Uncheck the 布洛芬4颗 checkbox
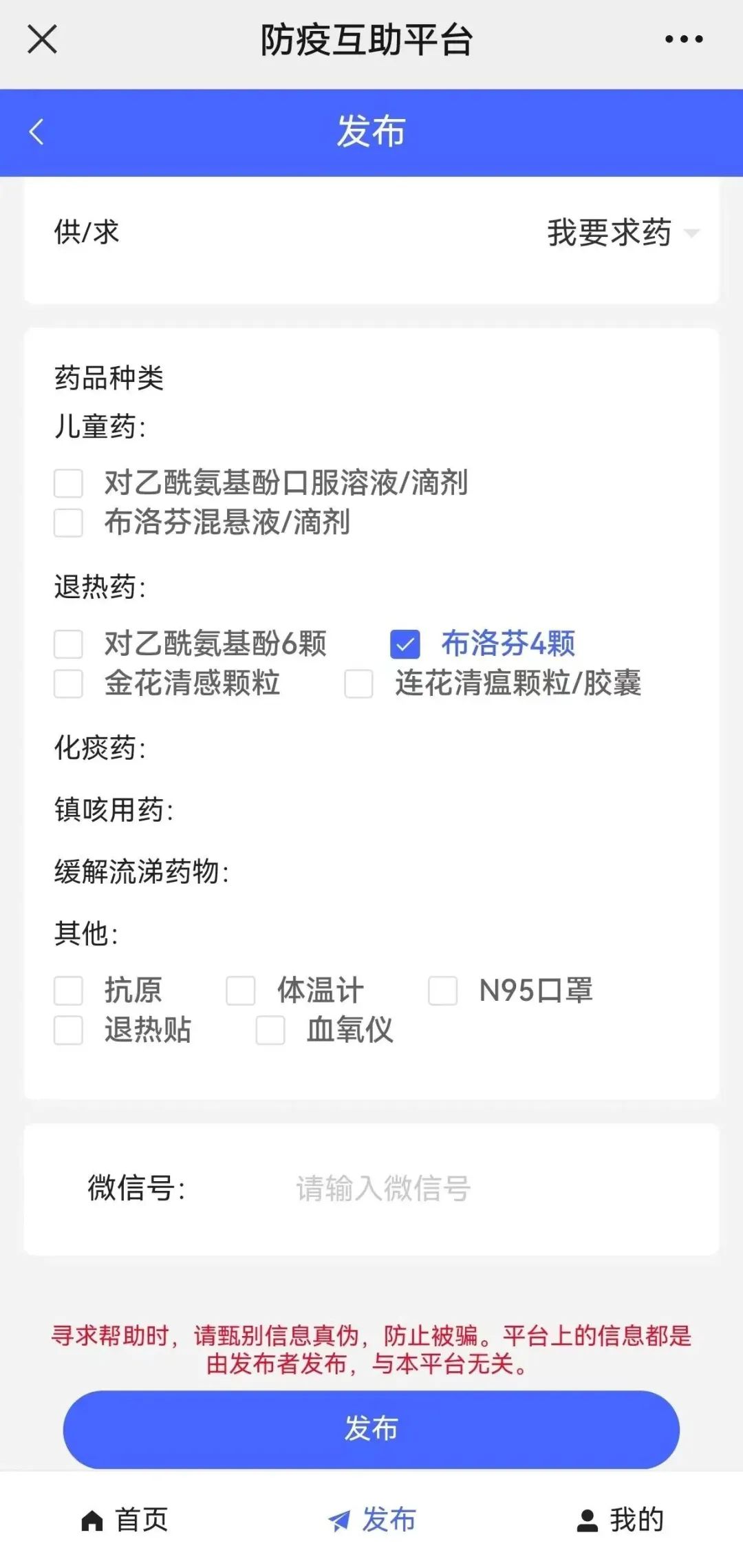Screen dimensions: 743x1568 [x=405, y=644]
